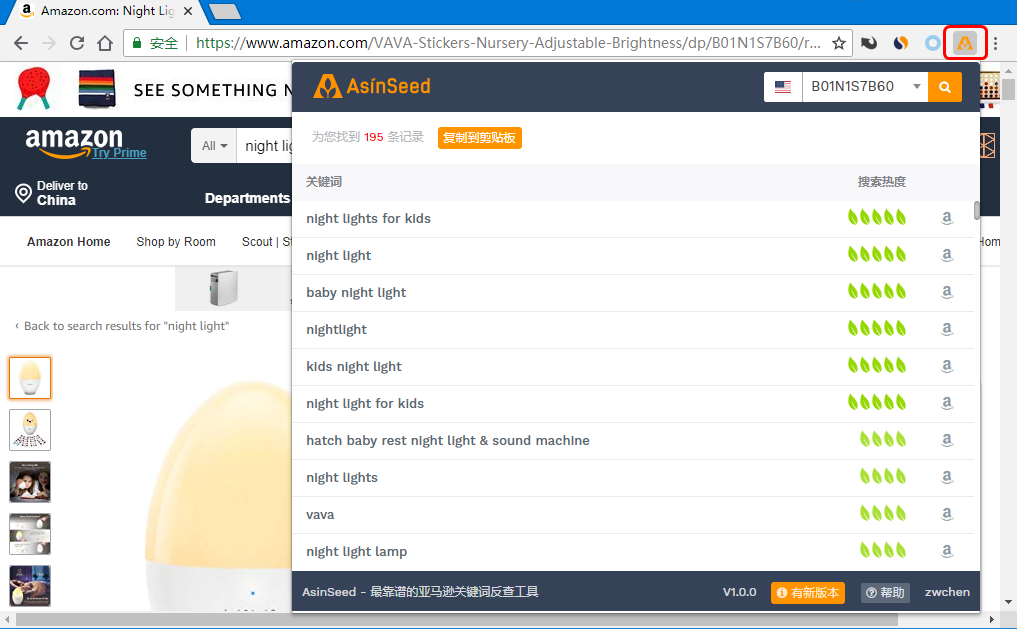The width and height of the screenshot is (1017, 629).
Task: Click the orange-blue swirl extension icon
Action: [900, 43]
